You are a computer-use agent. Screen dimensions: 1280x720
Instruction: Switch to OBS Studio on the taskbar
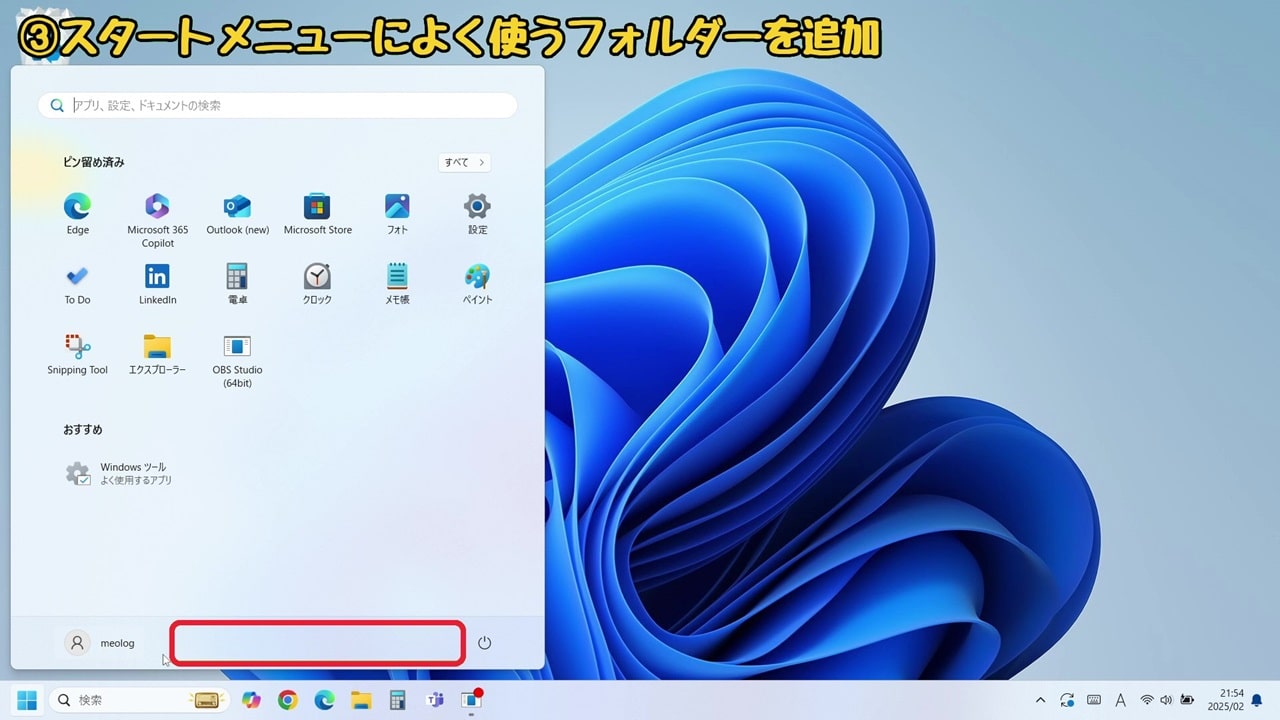point(471,700)
